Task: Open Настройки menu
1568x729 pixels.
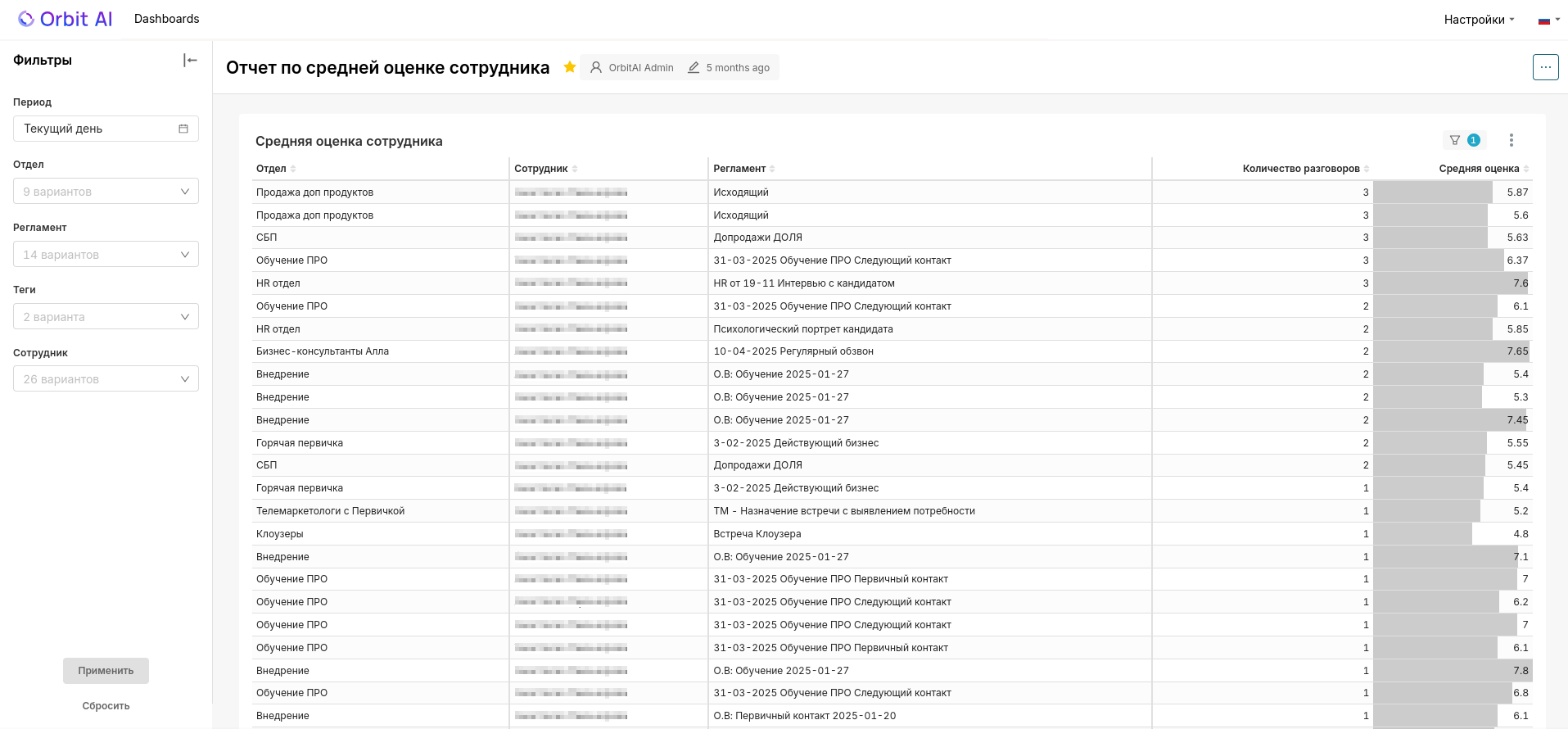Action: 1479,20
